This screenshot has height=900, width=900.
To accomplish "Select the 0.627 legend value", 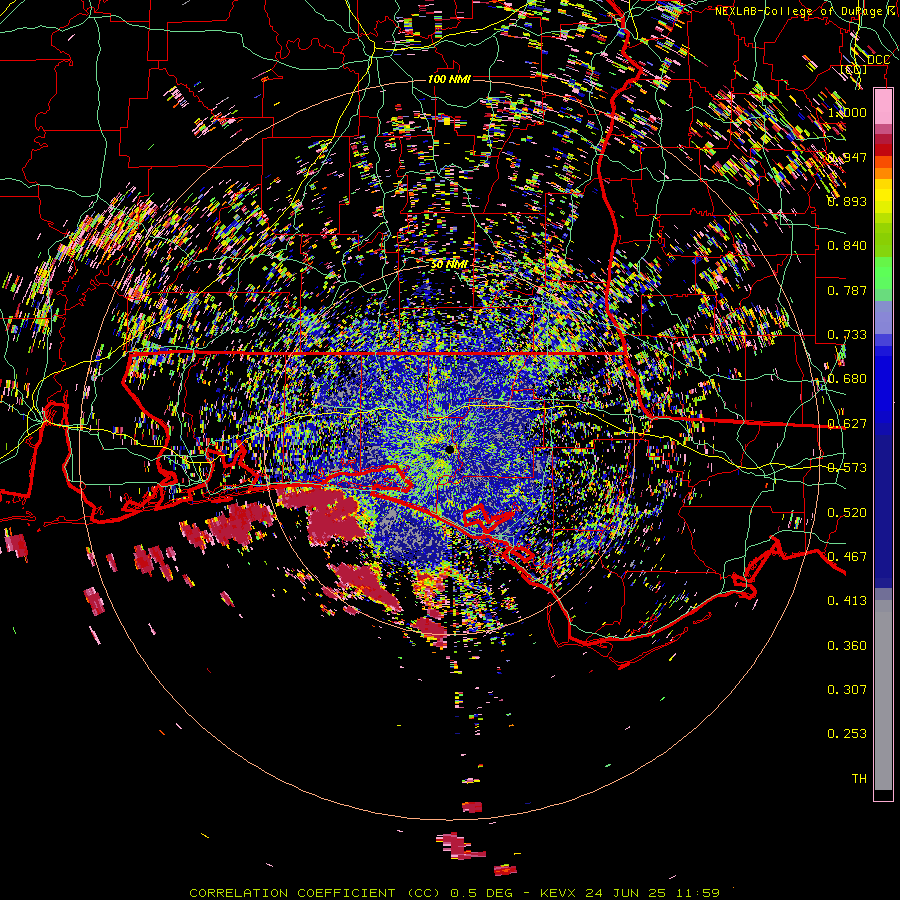I will [847, 424].
